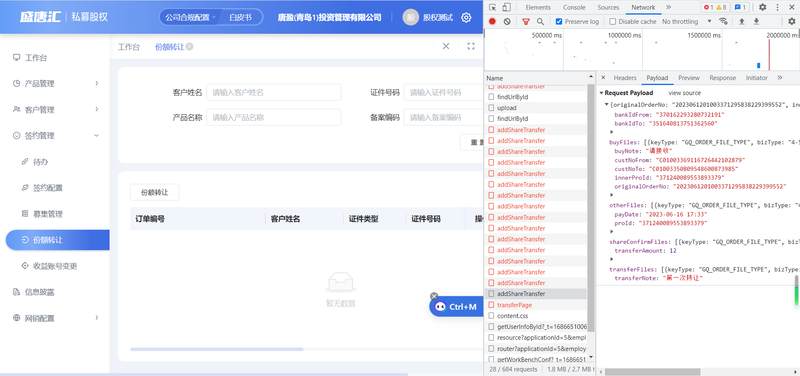The height and width of the screenshot is (376, 800).
Task: Open the No throttling dropdown
Action: (x=687, y=21)
